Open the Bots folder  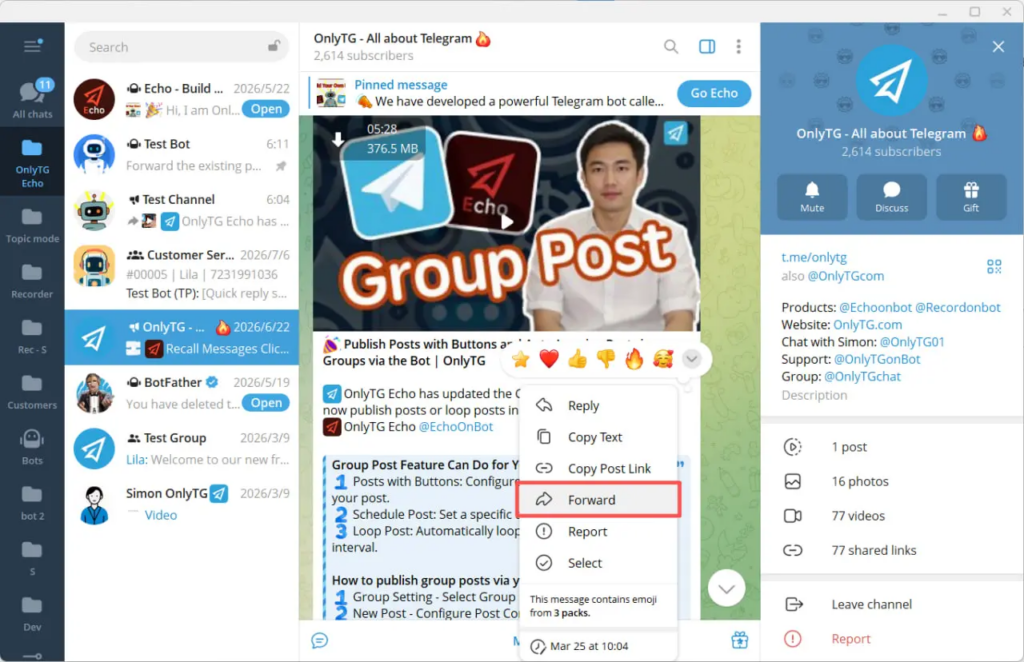click(32, 447)
